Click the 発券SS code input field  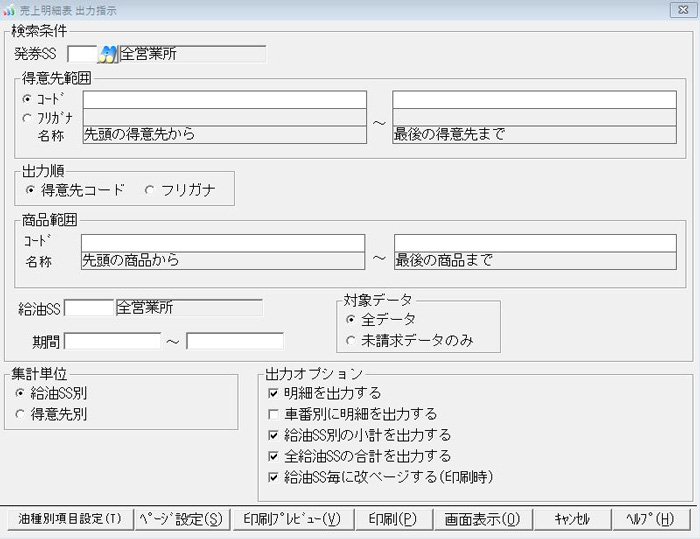pyautogui.click(x=82, y=54)
